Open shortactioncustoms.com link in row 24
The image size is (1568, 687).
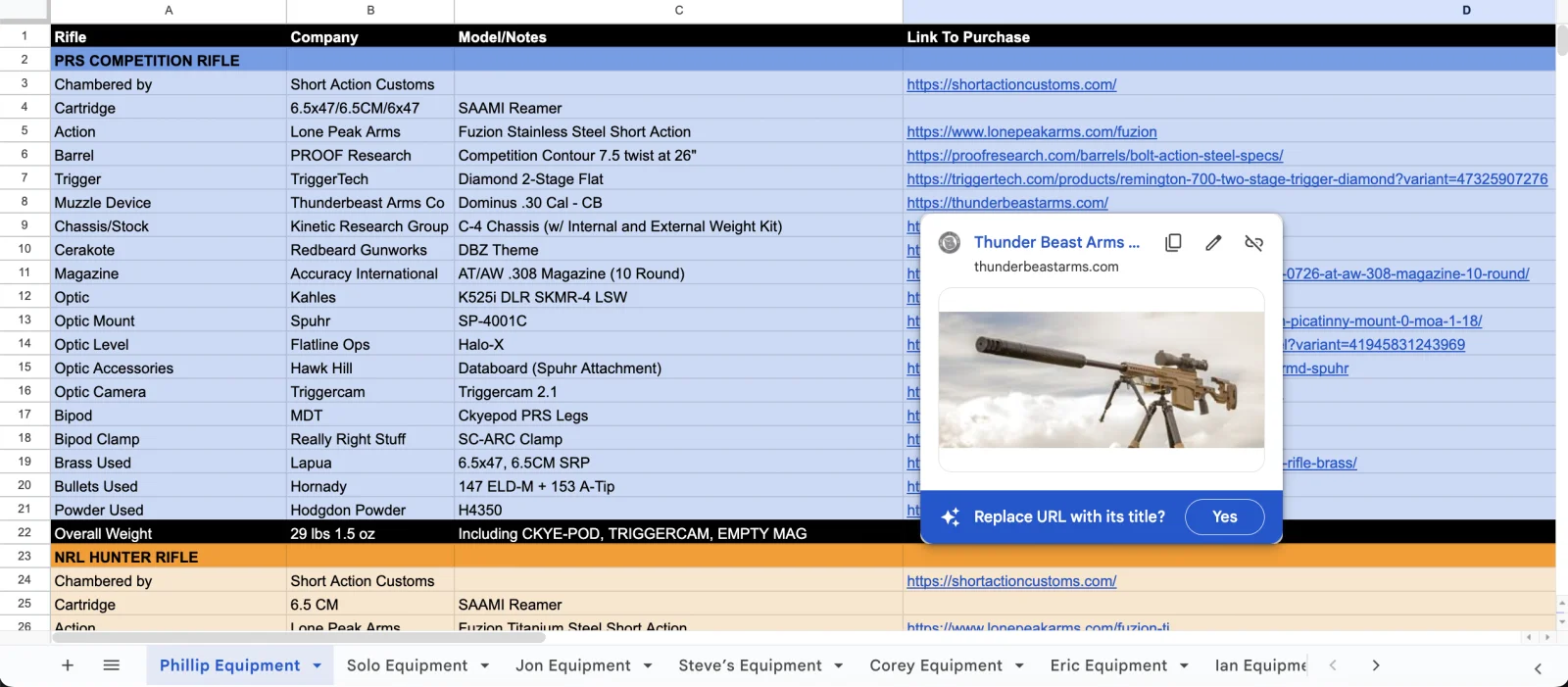pos(1011,581)
